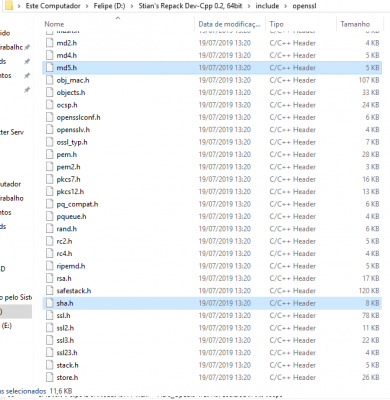The height and width of the screenshot is (400, 390).
Task: Select the ssl3.h file name
Action: pos(65,340)
